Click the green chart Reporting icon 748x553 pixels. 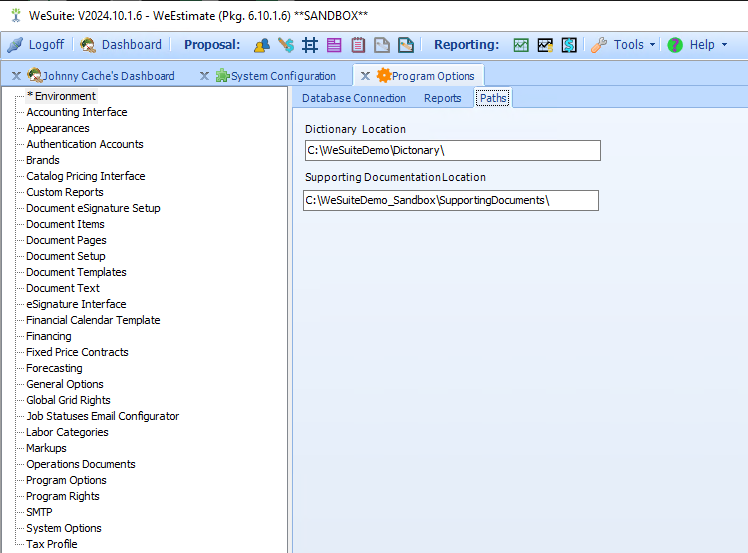521,45
